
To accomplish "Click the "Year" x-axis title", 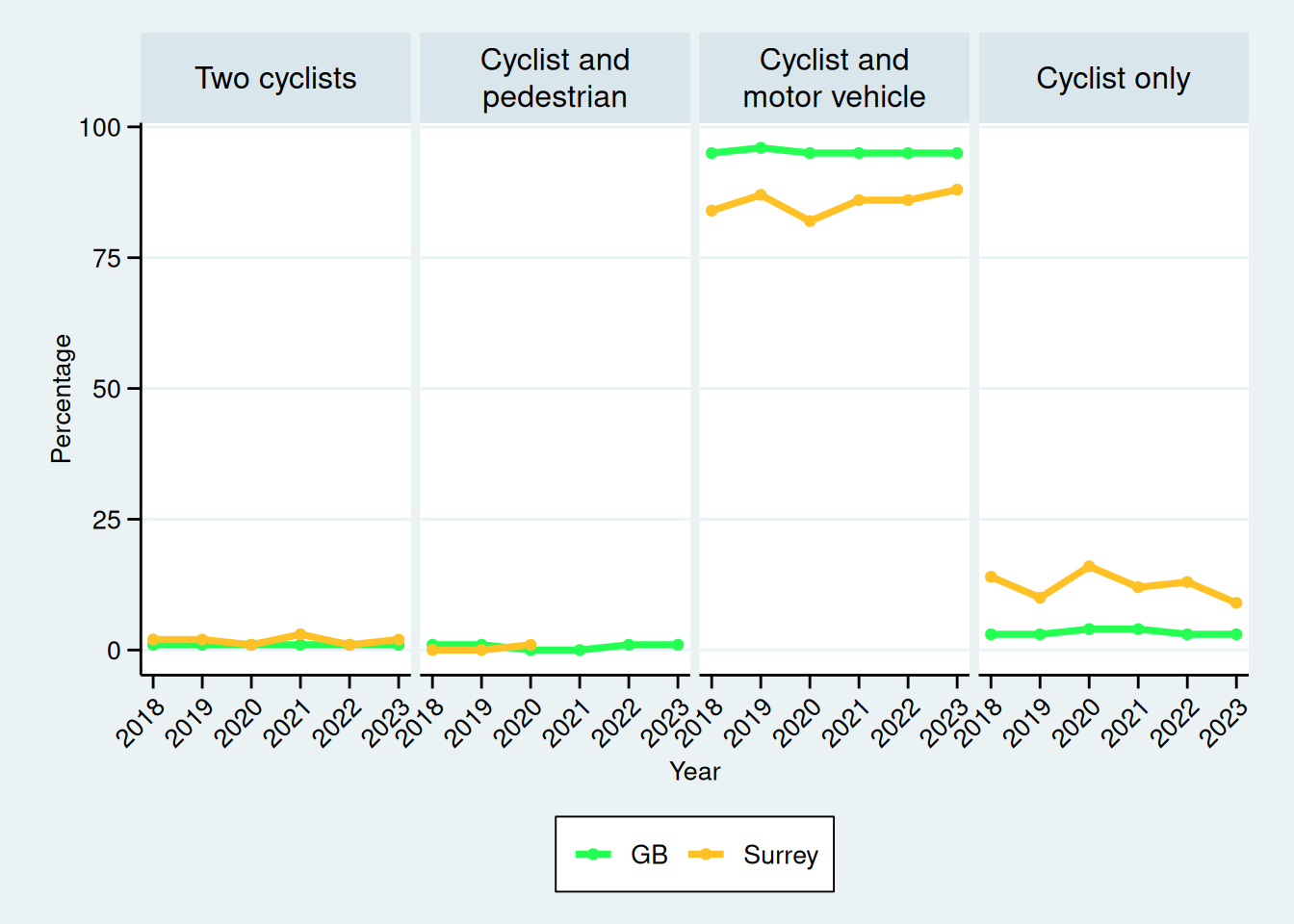I will (x=694, y=771).
